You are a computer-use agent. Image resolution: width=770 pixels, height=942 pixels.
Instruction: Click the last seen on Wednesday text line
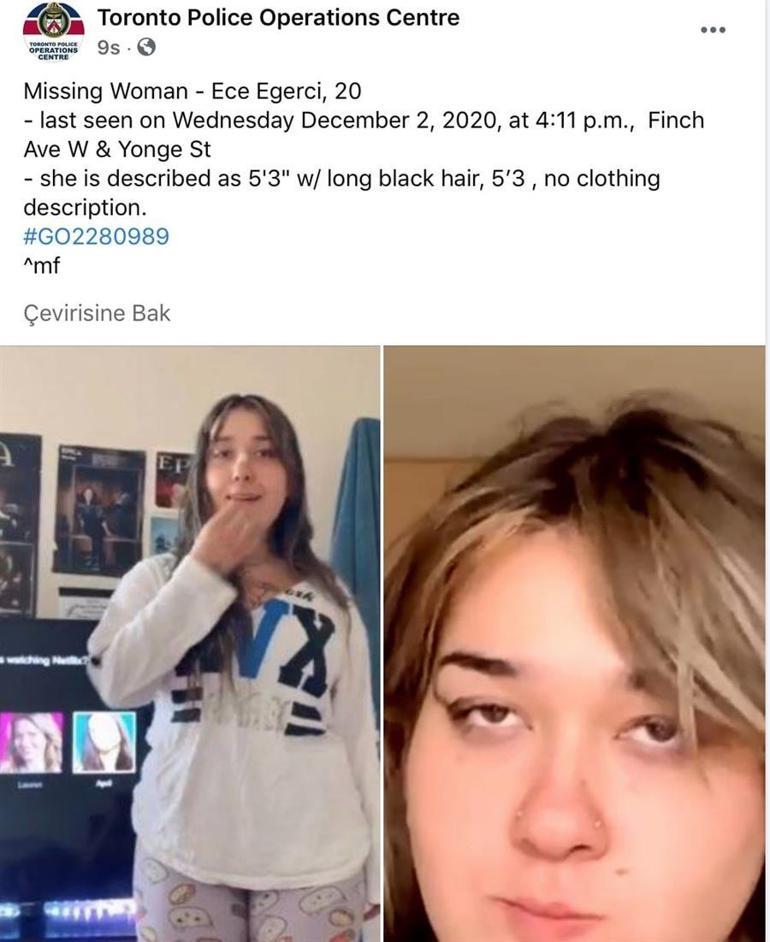tap(364, 120)
